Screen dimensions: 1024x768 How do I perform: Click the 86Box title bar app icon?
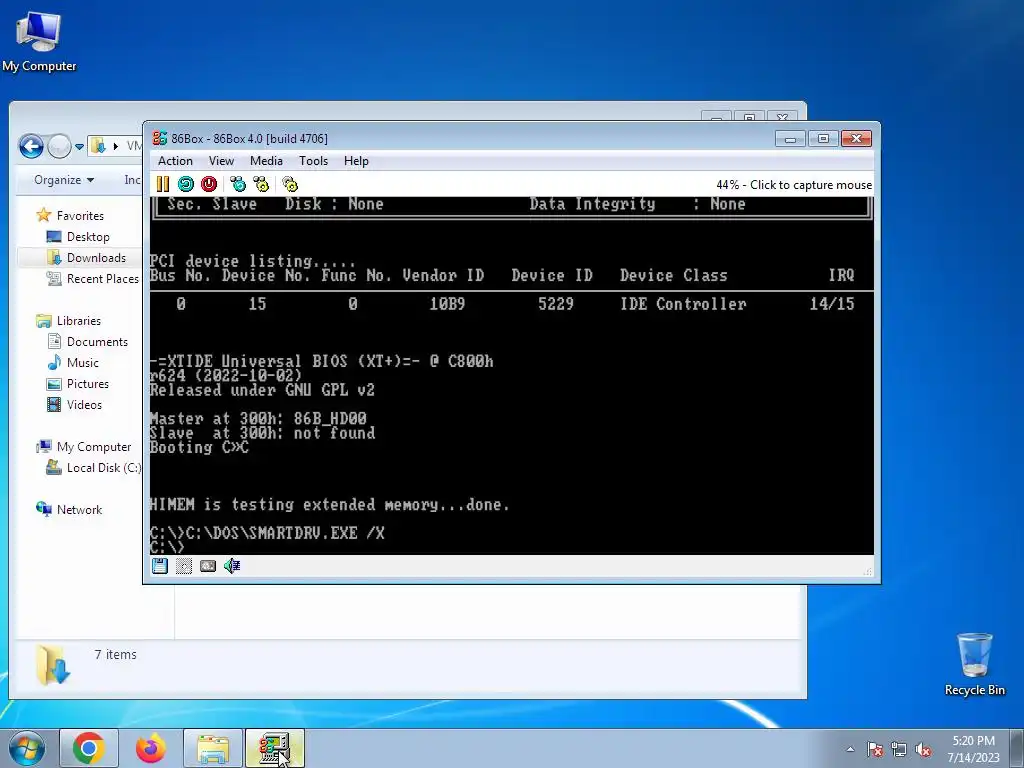point(159,138)
